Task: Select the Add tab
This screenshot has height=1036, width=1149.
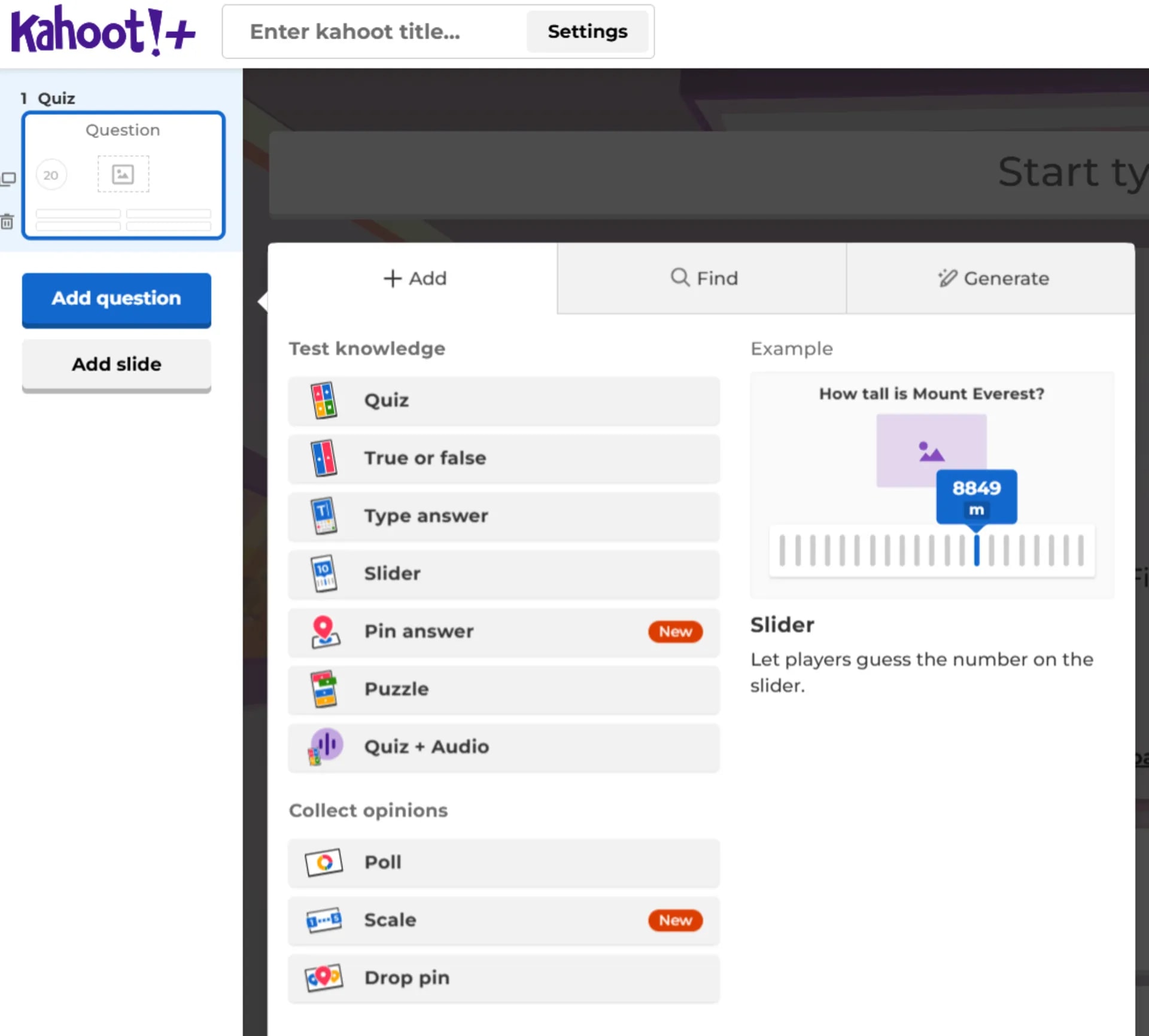Action: click(414, 278)
